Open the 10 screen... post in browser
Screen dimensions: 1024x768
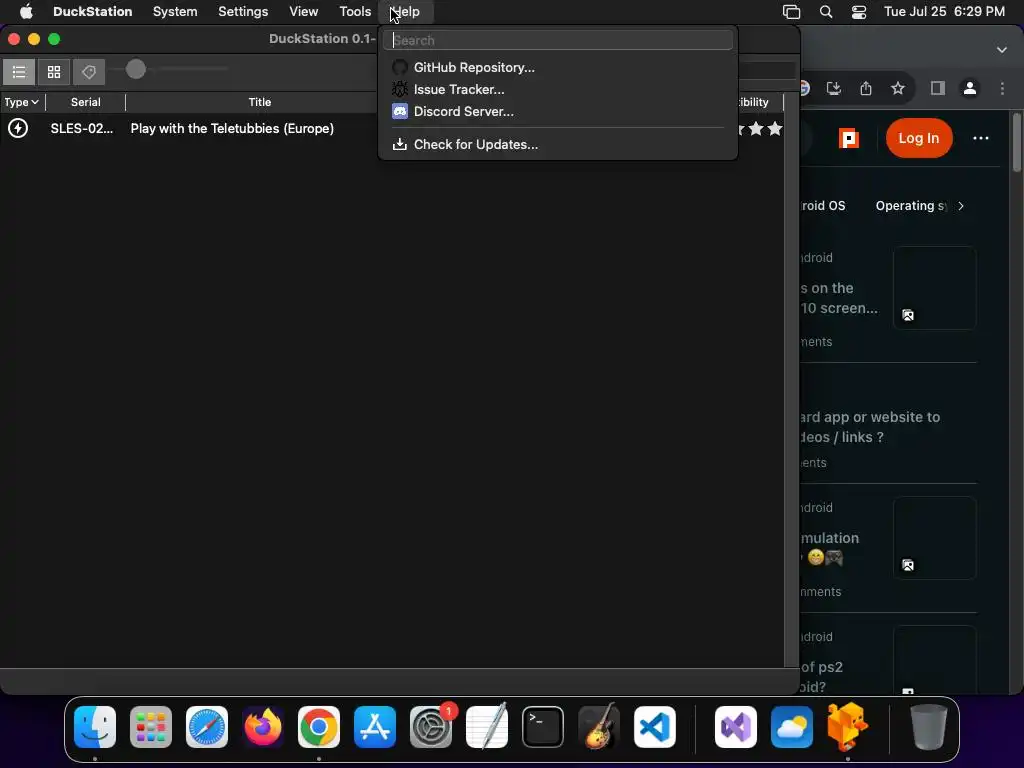840,298
